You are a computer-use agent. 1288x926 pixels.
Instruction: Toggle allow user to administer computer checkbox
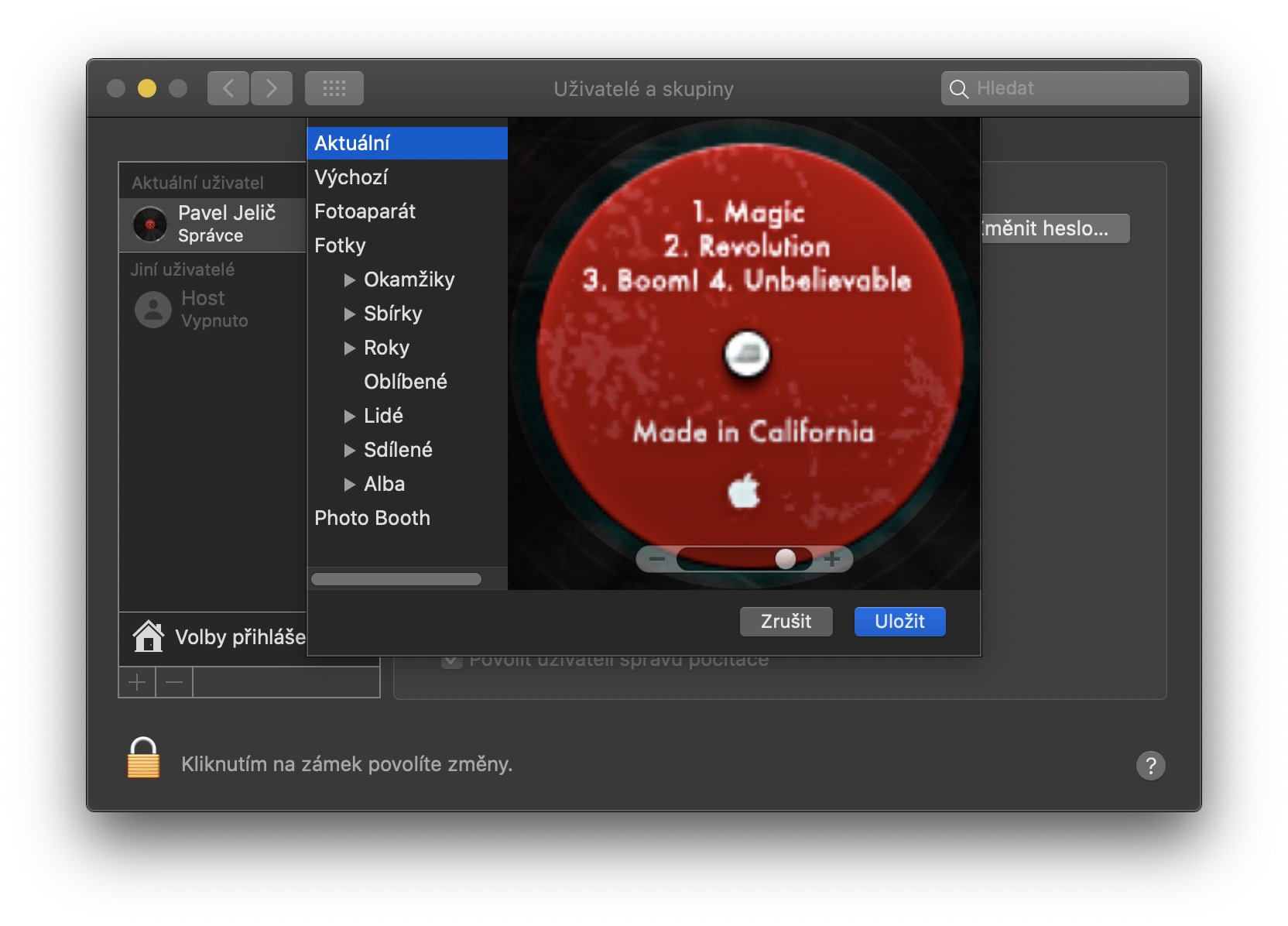click(452, 660)
